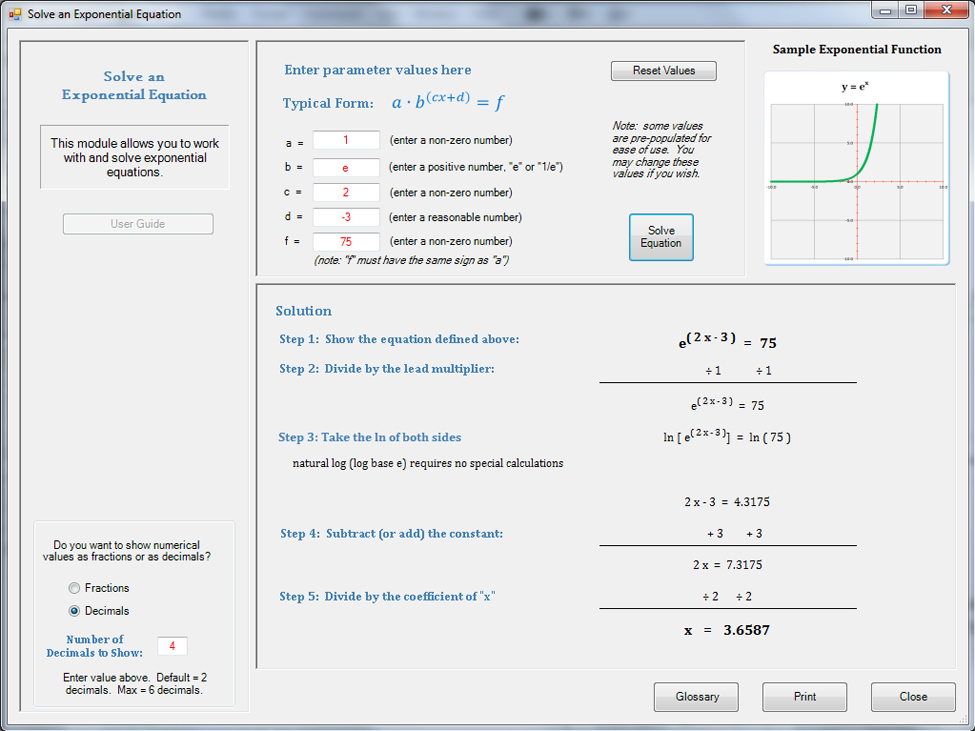Select the Fractions radio button
This screenshot has height=731, width=975.
(74, 588)
